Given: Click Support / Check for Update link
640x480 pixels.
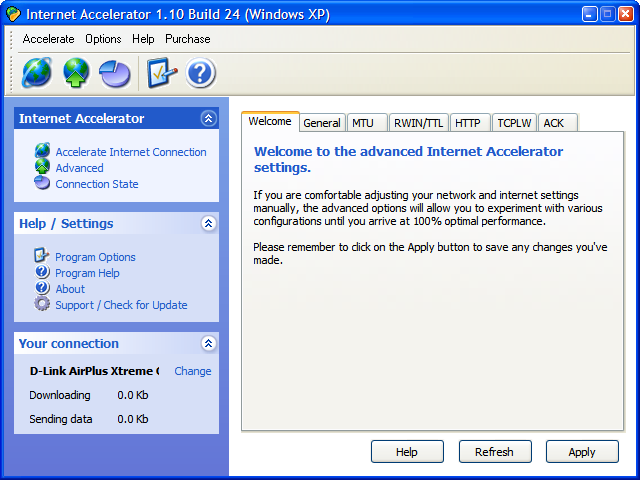Looking at the screenshot, I should coord(121,305).
